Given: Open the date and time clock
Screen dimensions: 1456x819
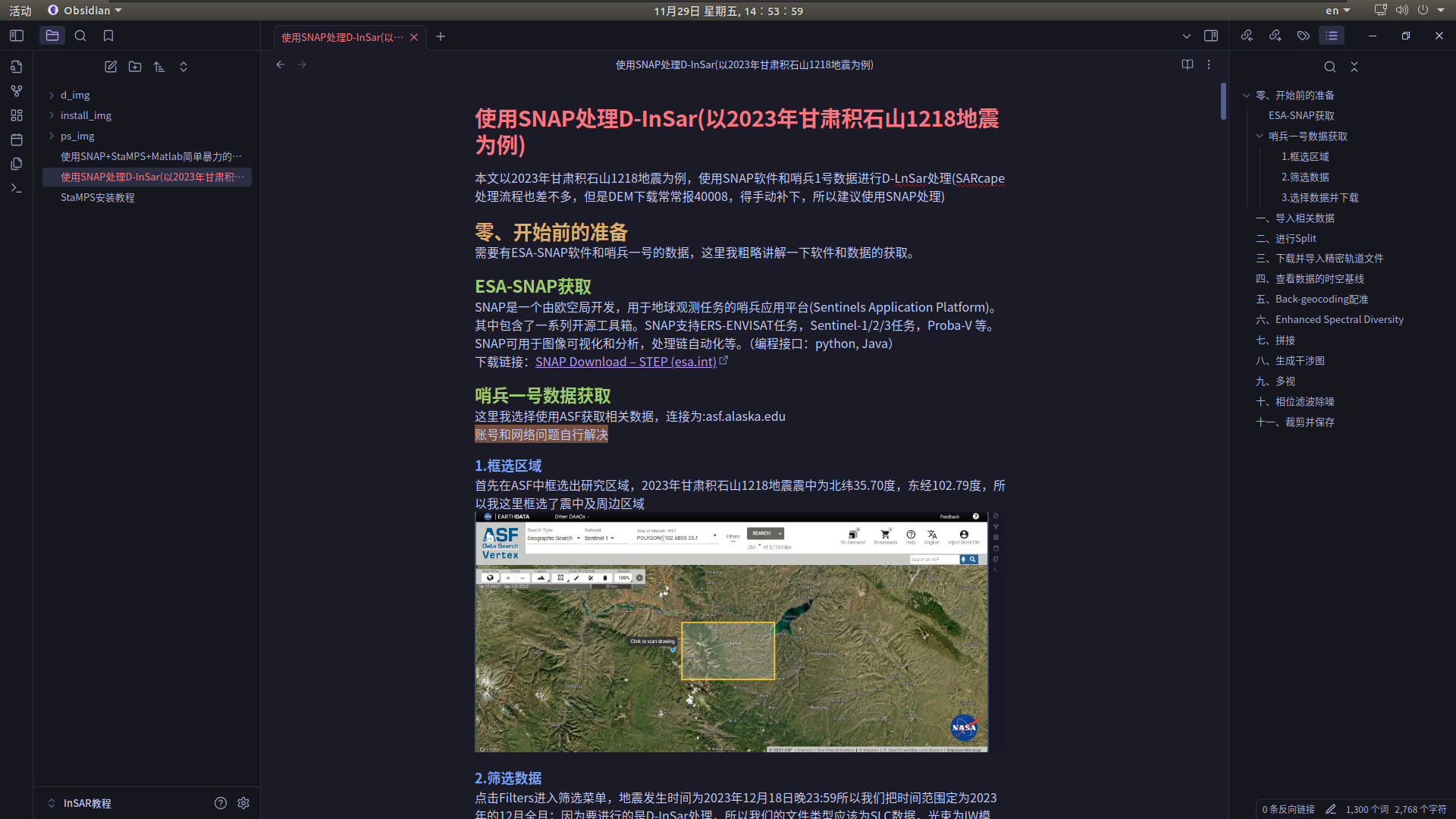Looking at the screenshot, I should tap(728, 11).
